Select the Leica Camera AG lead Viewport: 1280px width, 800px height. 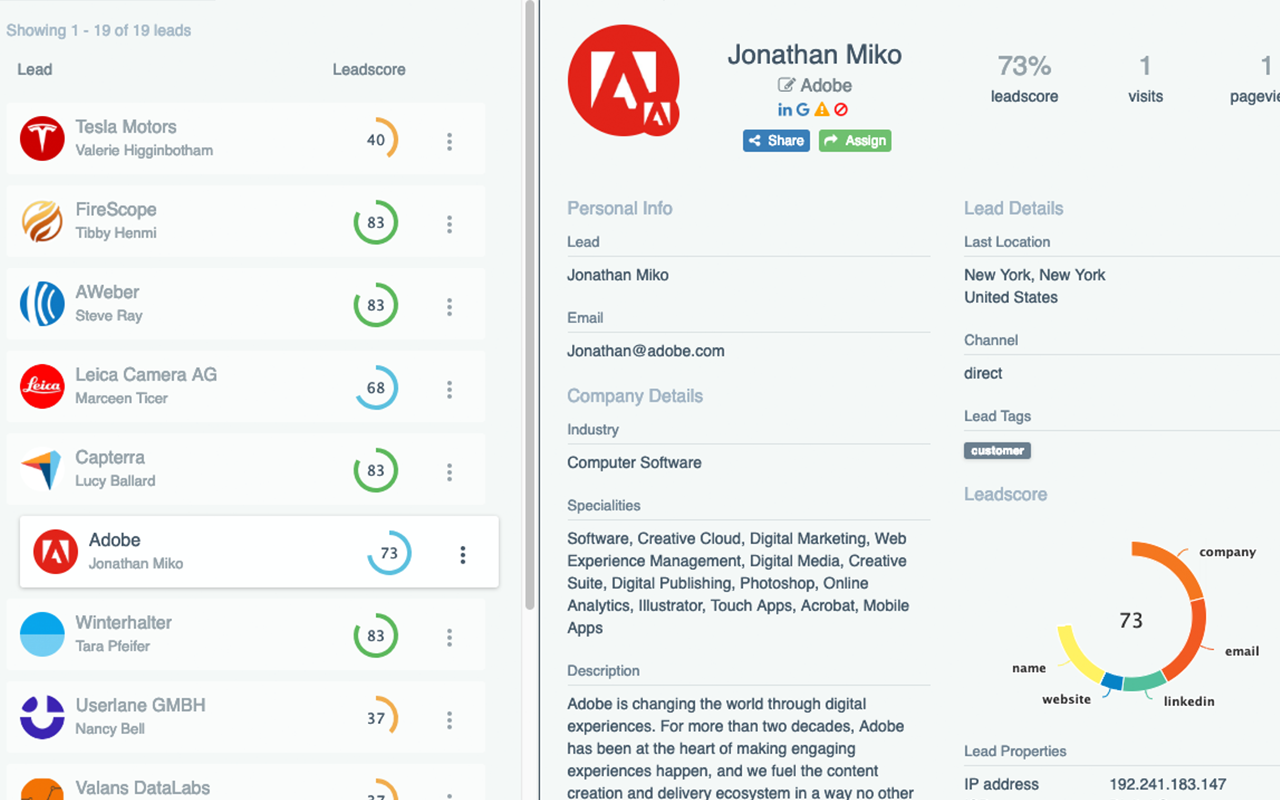[x=246, y=387]
